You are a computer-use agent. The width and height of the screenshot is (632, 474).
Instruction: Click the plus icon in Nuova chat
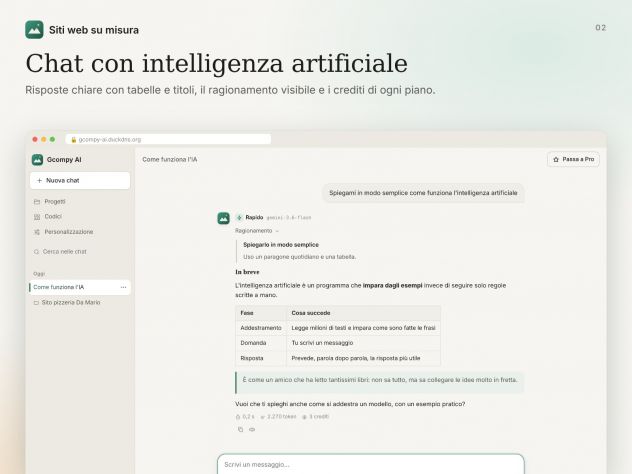39,181
